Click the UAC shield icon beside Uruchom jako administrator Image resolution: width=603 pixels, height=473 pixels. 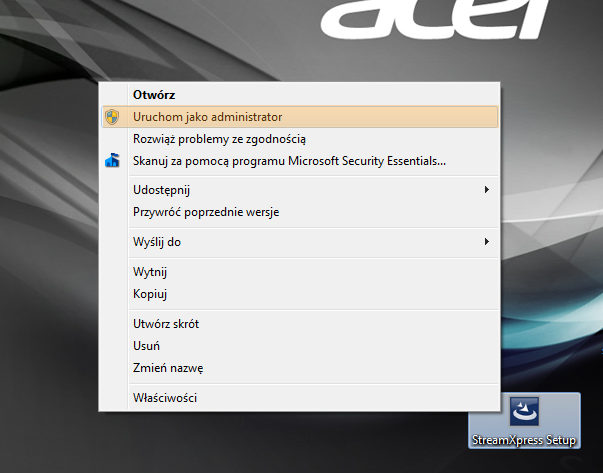coord(112,117)
